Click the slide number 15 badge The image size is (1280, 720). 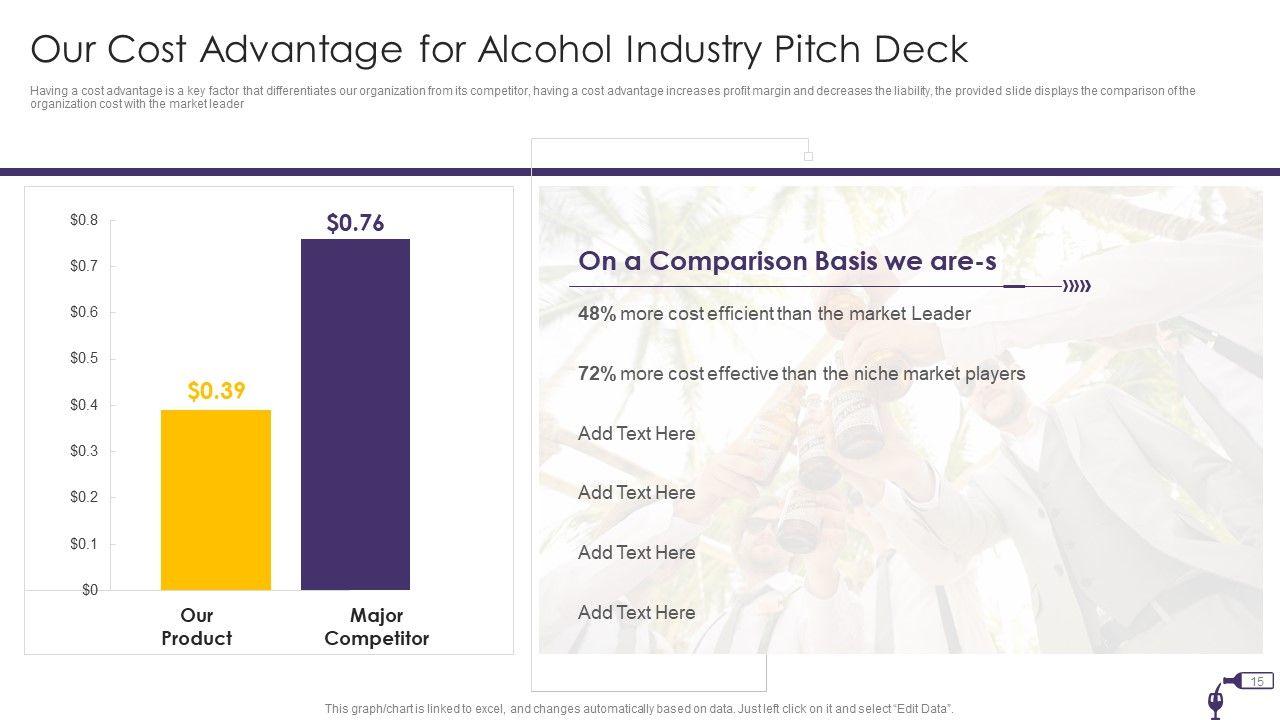[1258, 681]
